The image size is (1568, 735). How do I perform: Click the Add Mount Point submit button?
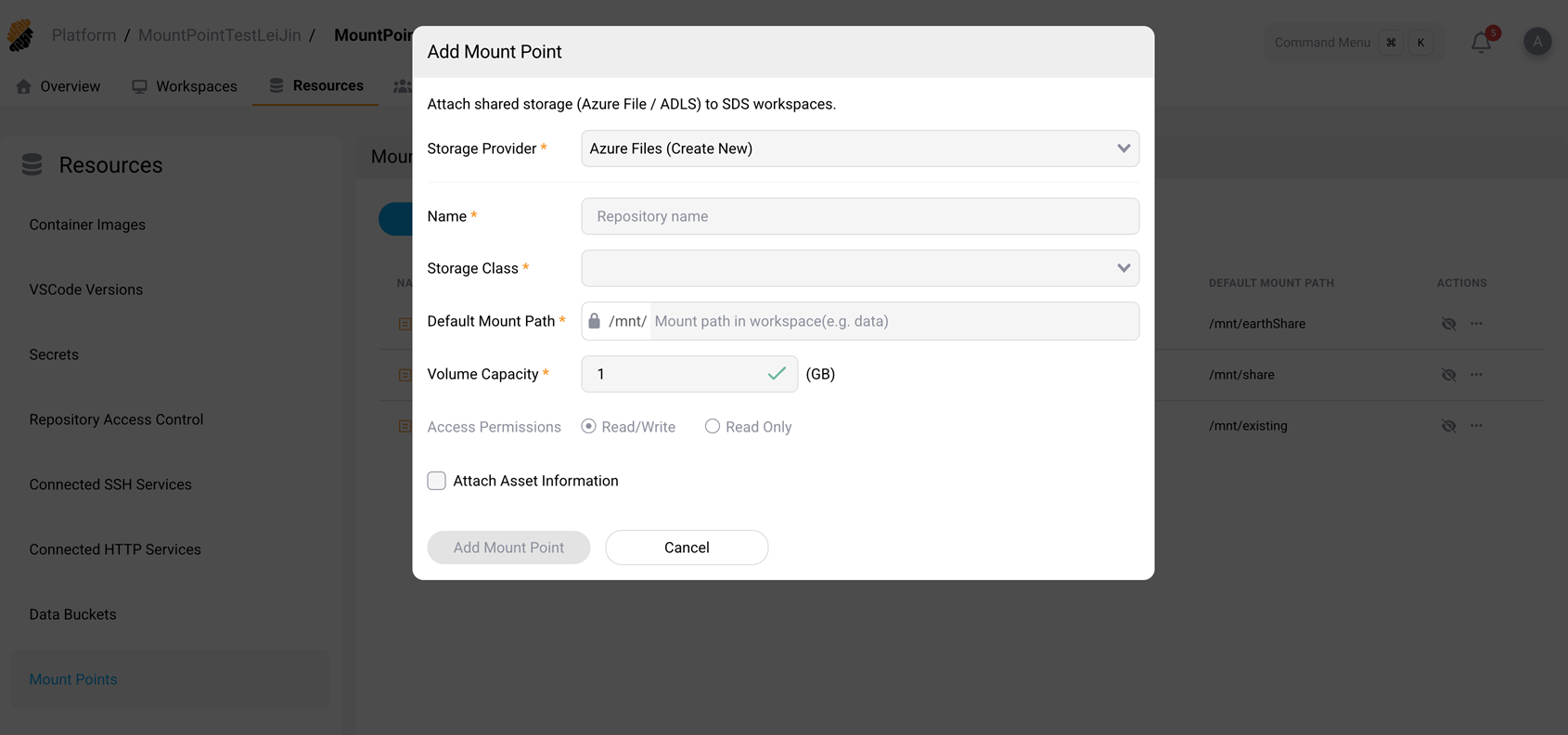[x=508, y=548]
